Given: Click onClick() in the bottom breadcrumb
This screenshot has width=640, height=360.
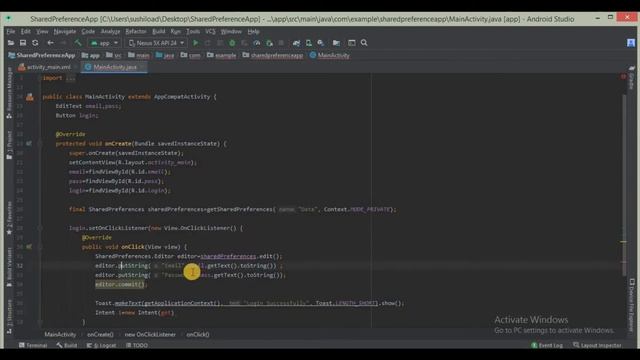Looking at the screenshot, I should (x=198, y=335).
